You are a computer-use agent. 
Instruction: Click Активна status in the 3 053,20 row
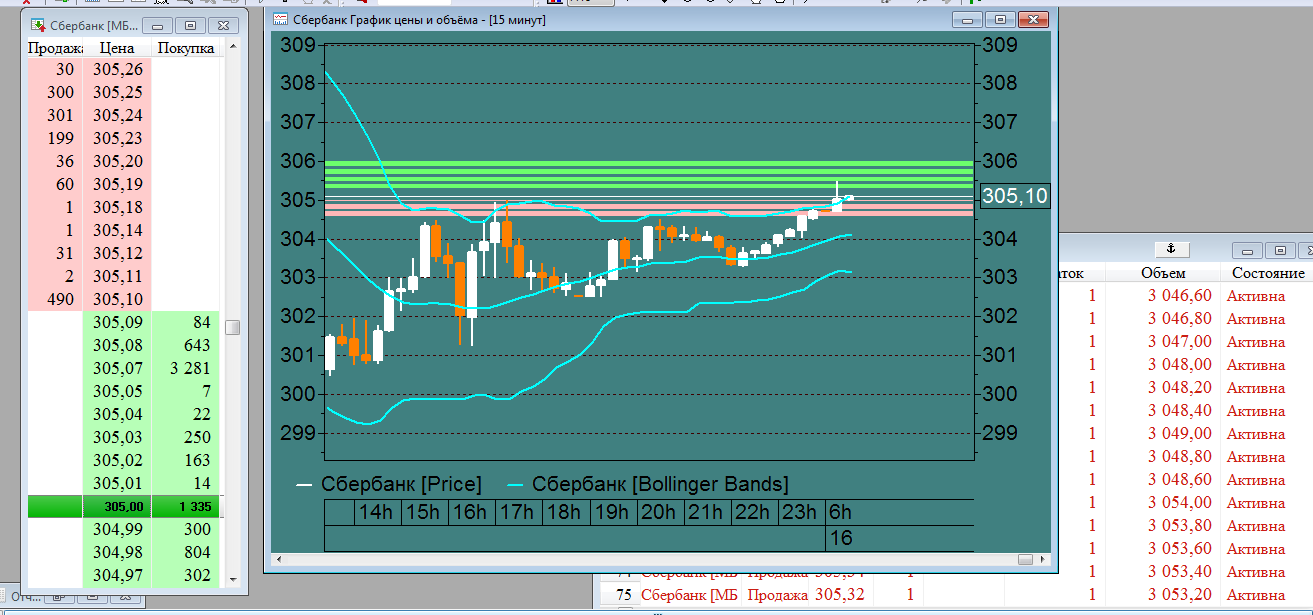[x=1255, y=595]
